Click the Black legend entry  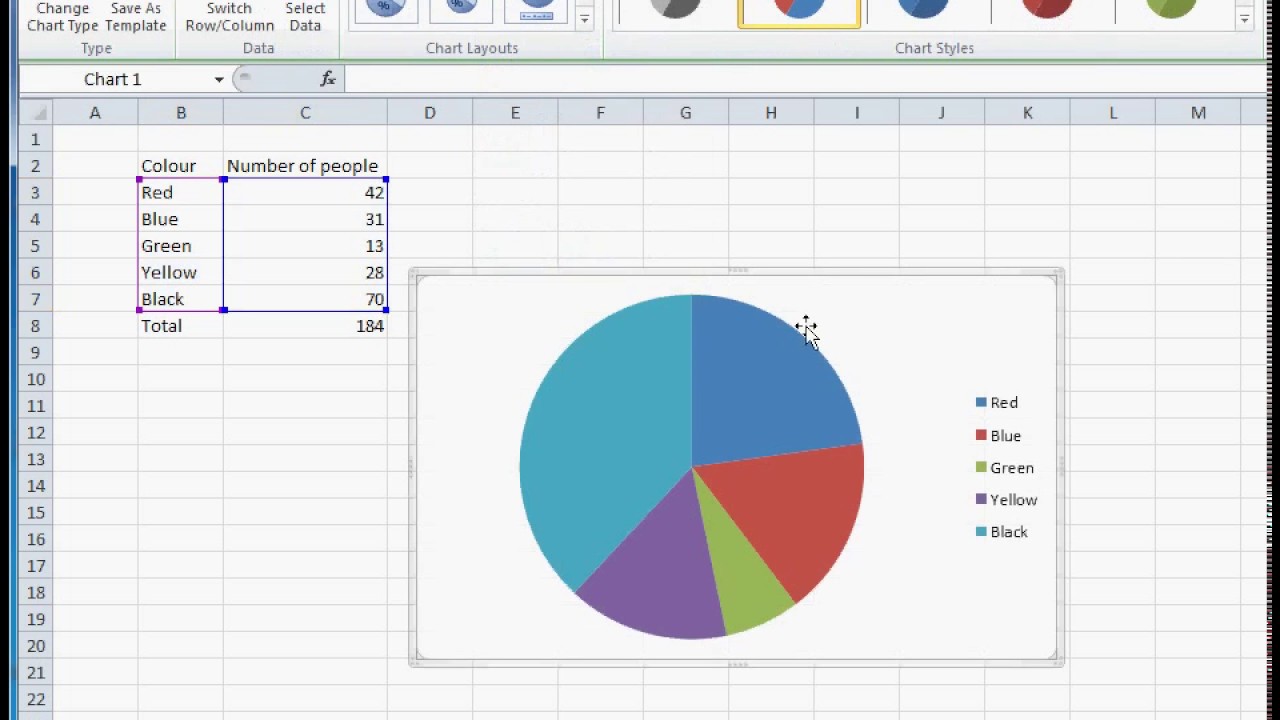[1001, 532]
